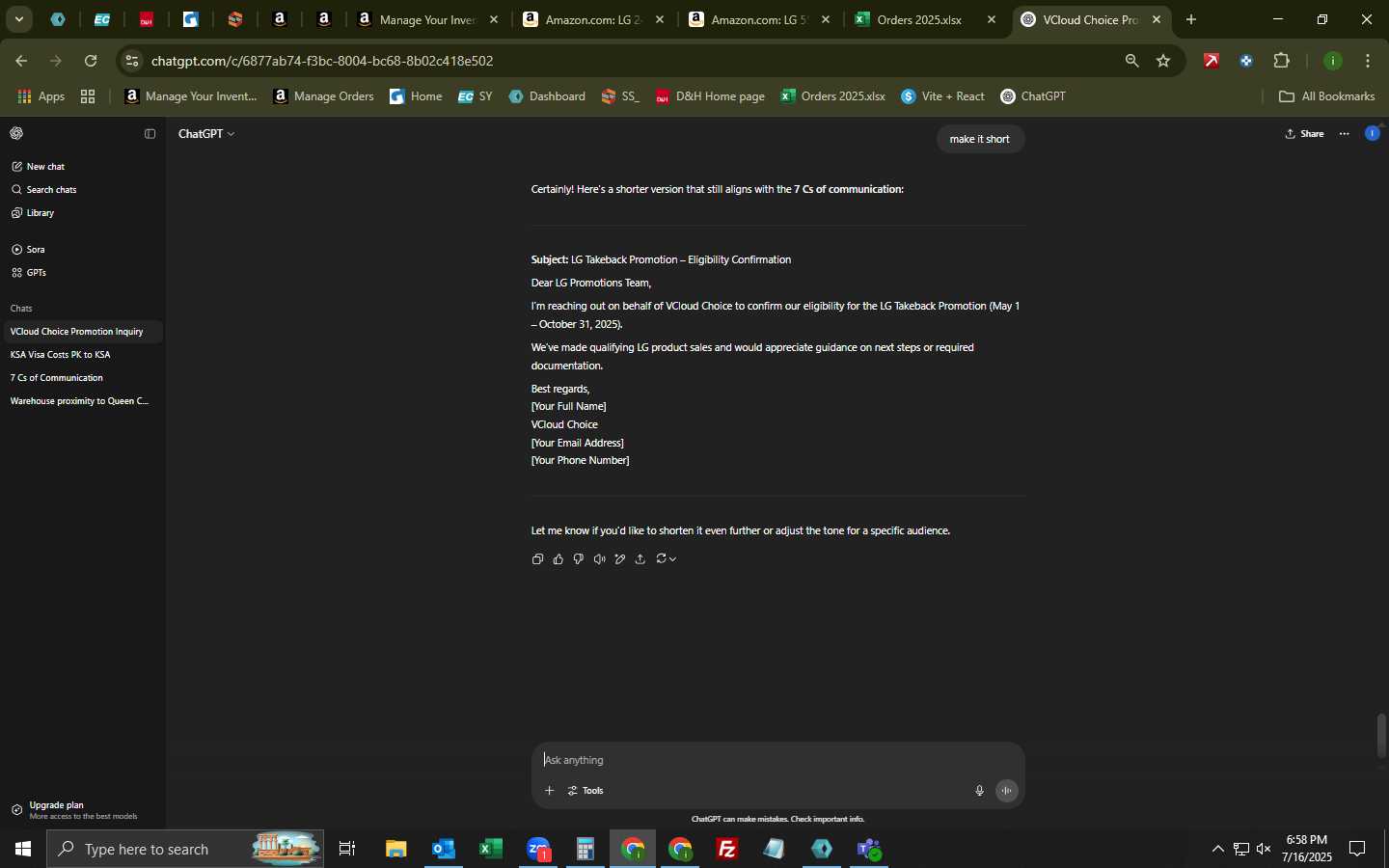The height and width of the screenshot is (868, 1389).
Task: Copy the ChatGPT response
Action: (x=537, y=559)
